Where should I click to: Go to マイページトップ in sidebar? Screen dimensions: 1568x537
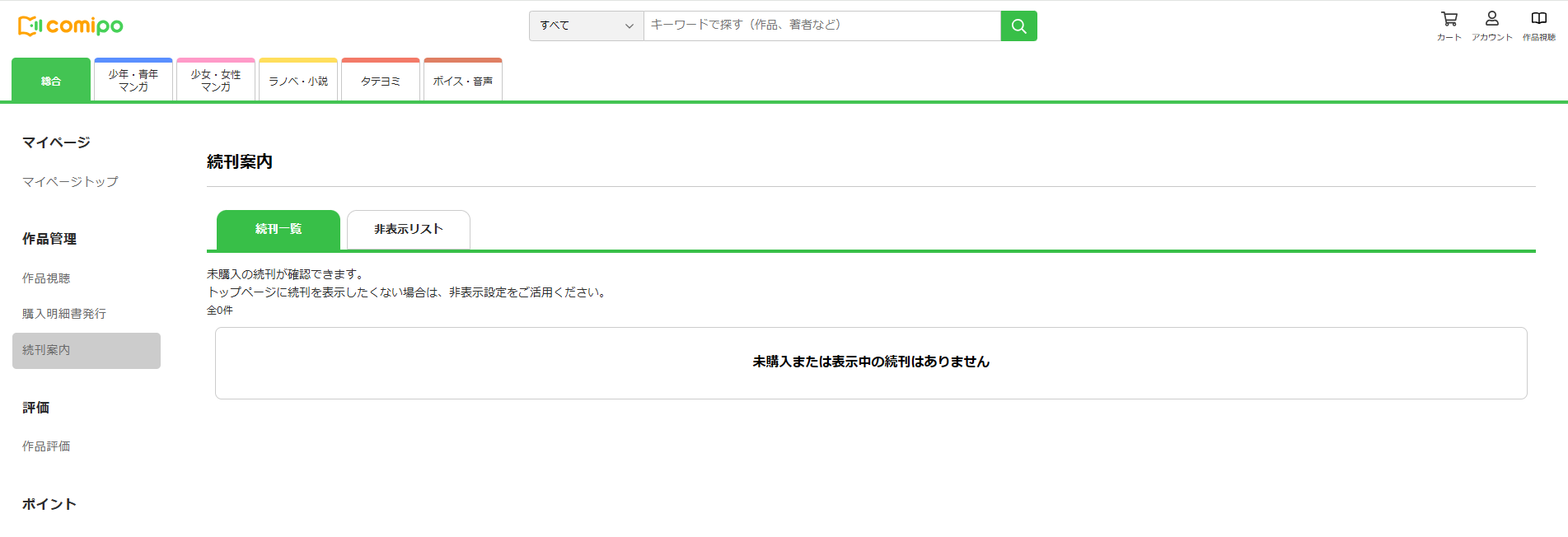tap(70, 182)
